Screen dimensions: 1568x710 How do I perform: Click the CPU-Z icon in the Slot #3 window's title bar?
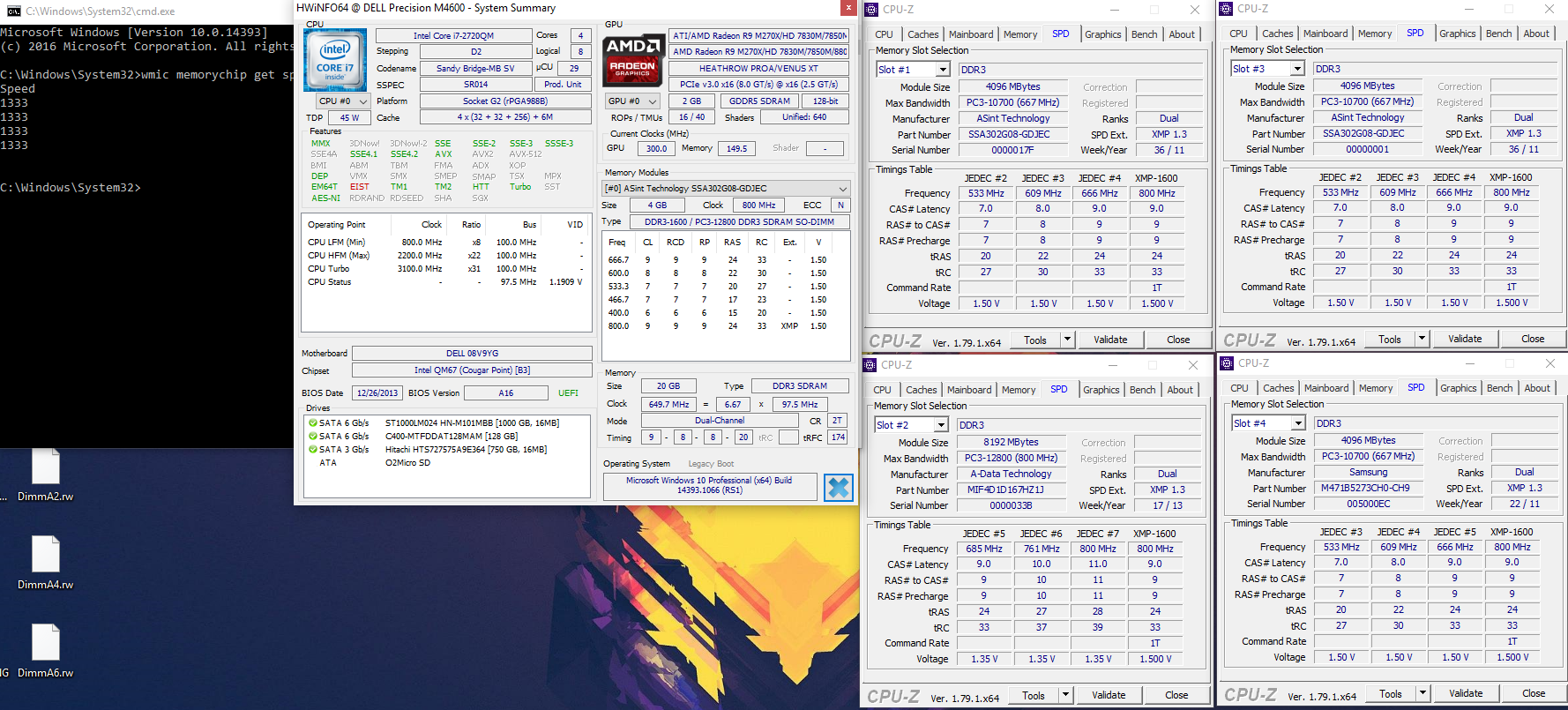click(x=1227, y=9)
